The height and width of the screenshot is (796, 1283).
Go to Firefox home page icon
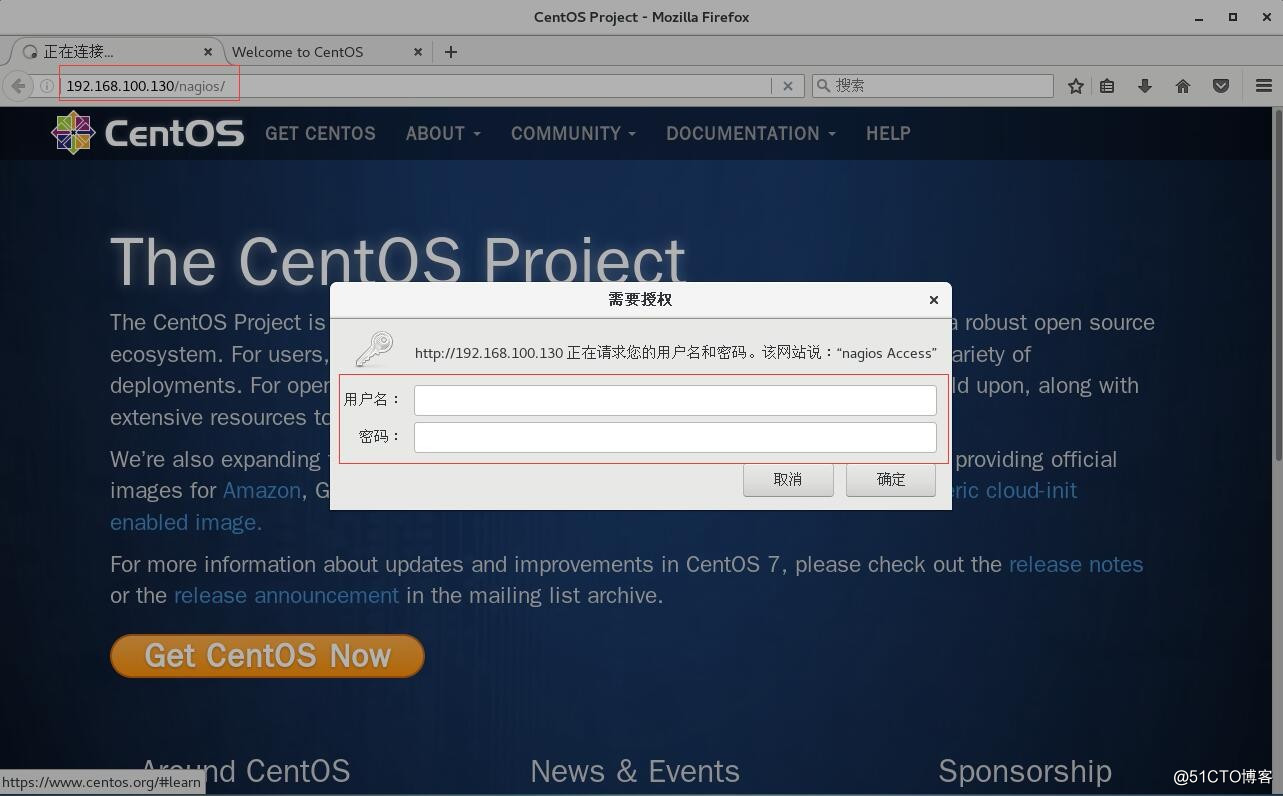pos(1183,86)
